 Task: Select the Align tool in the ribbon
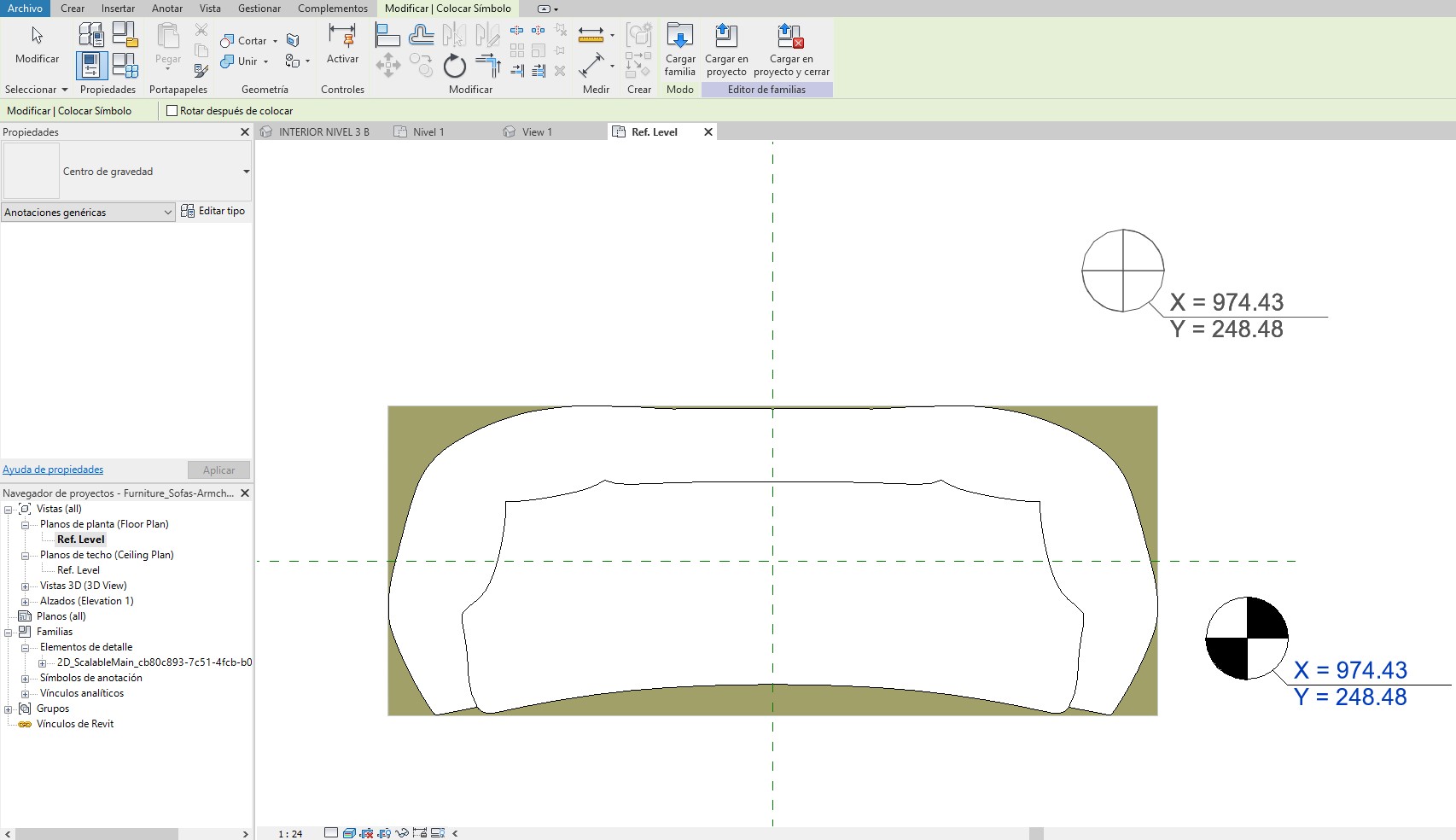[x=387, y=36]
